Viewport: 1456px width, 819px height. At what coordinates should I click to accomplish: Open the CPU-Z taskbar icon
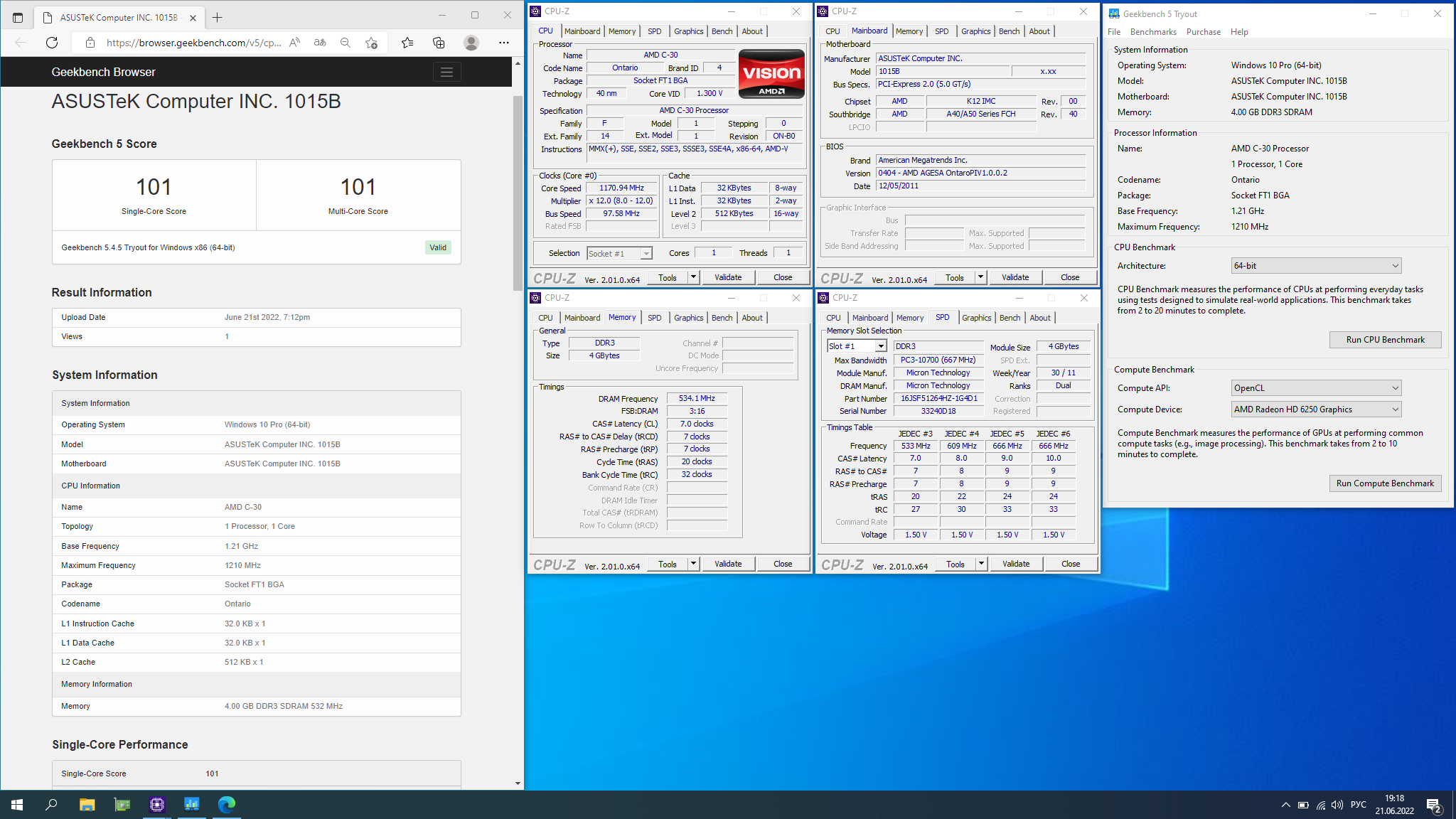click(x=157, y=805)
